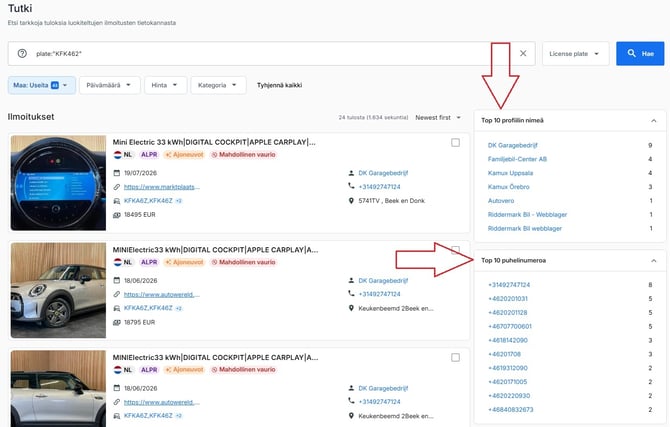670x427 pixels.
Task: Click the marktplaats URL link in first listing
Action: click(162, 187)
